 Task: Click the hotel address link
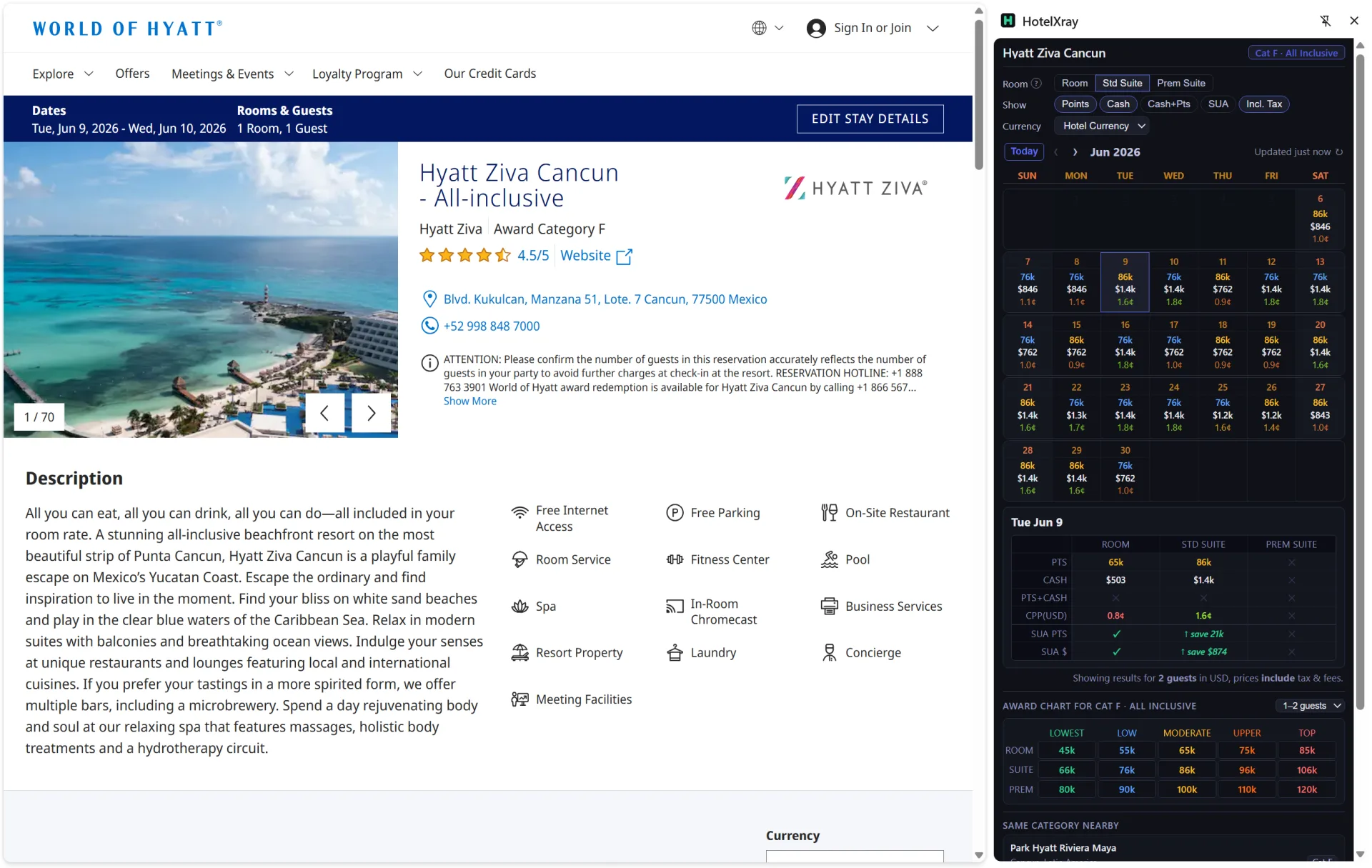coord(605,299)
